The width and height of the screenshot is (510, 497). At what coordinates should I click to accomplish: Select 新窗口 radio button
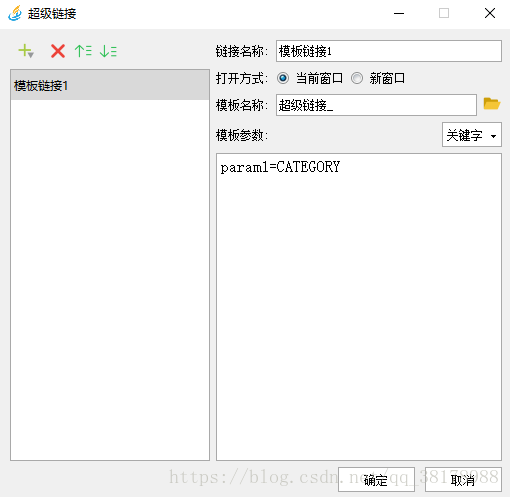(x=357, y=78)
